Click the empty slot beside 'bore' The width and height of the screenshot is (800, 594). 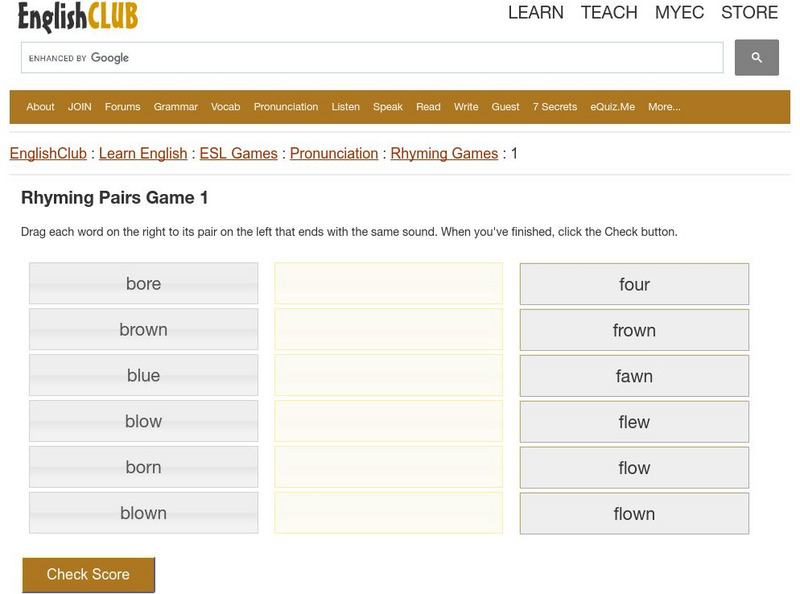(388, 283)
